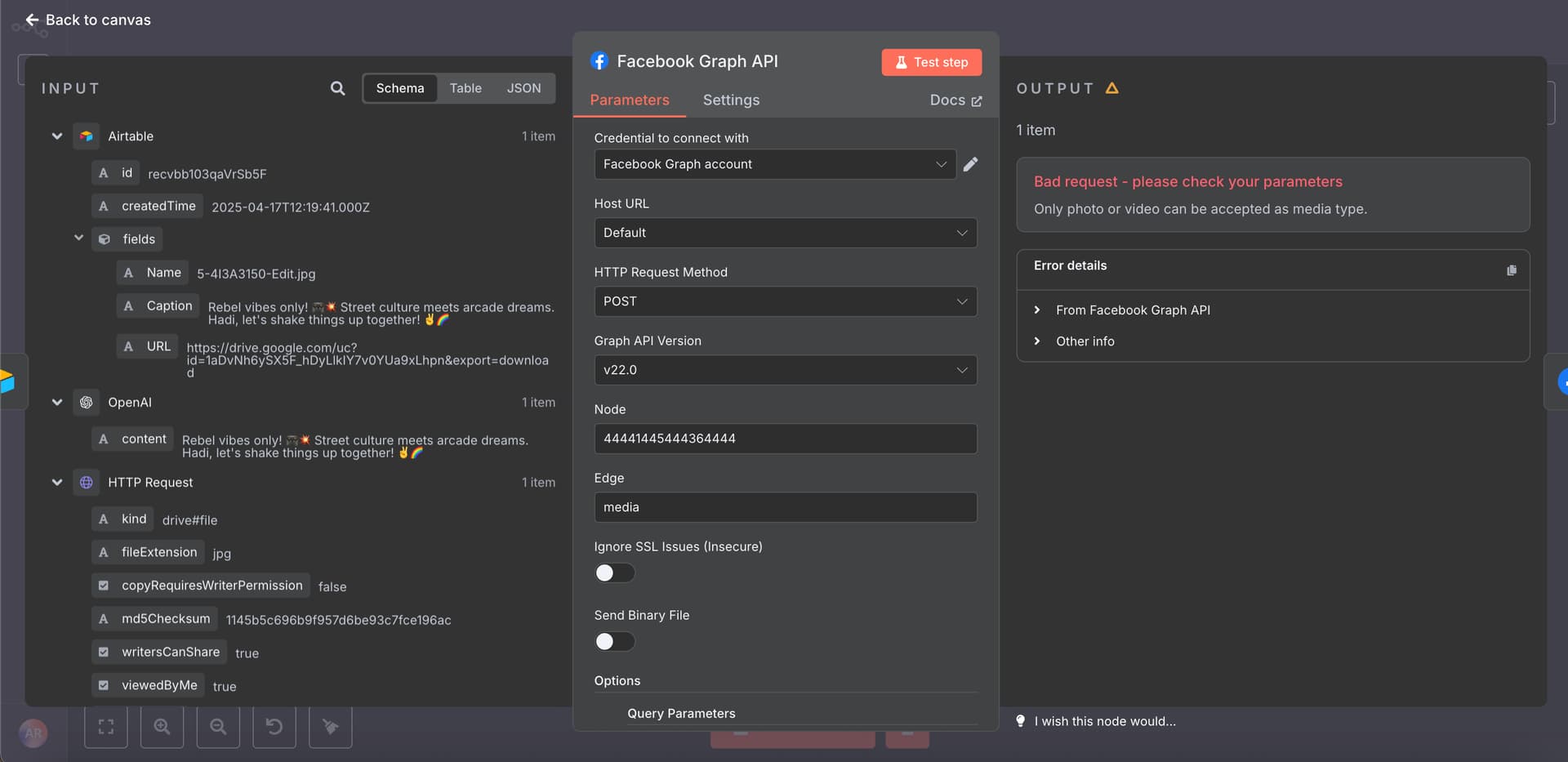
Task: Open the Graph API Version dropdown
Action: pyautogui.click(x=786, y=370)
